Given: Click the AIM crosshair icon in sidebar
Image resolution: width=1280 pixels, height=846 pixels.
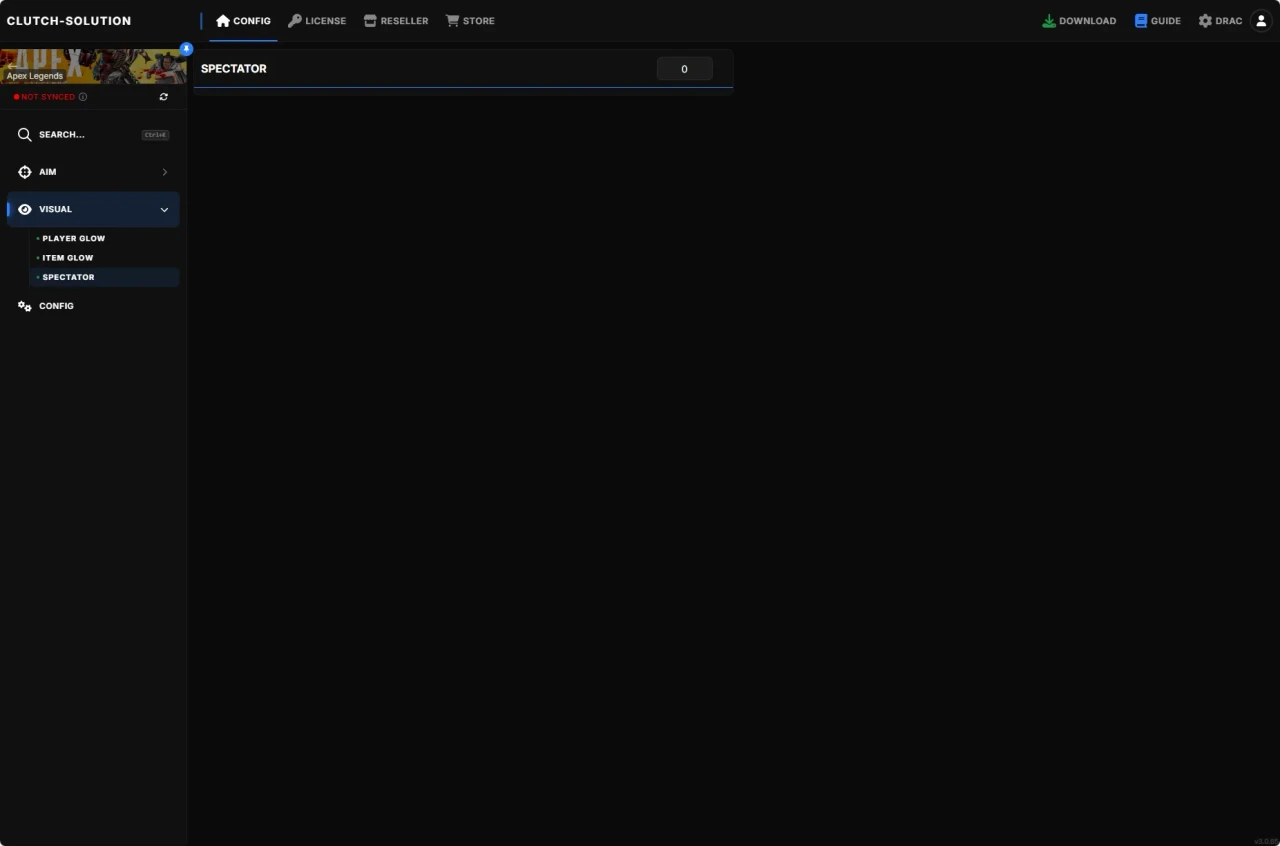Looking at the screenshot, I should [24, 171].
